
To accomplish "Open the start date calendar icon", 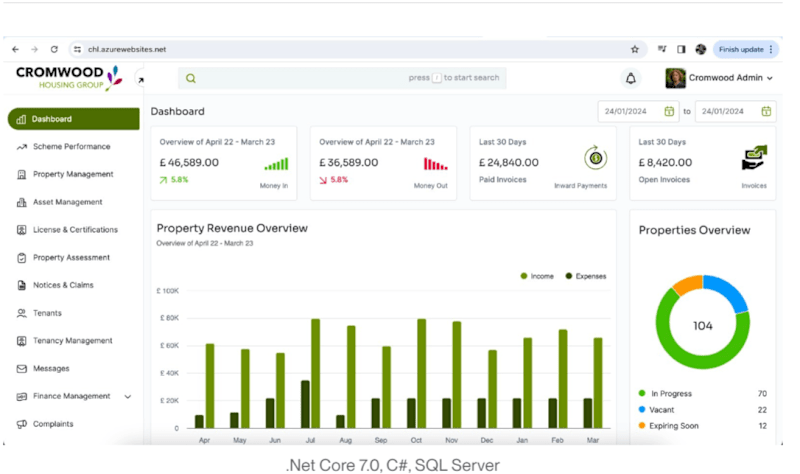I will pos(669,111).
